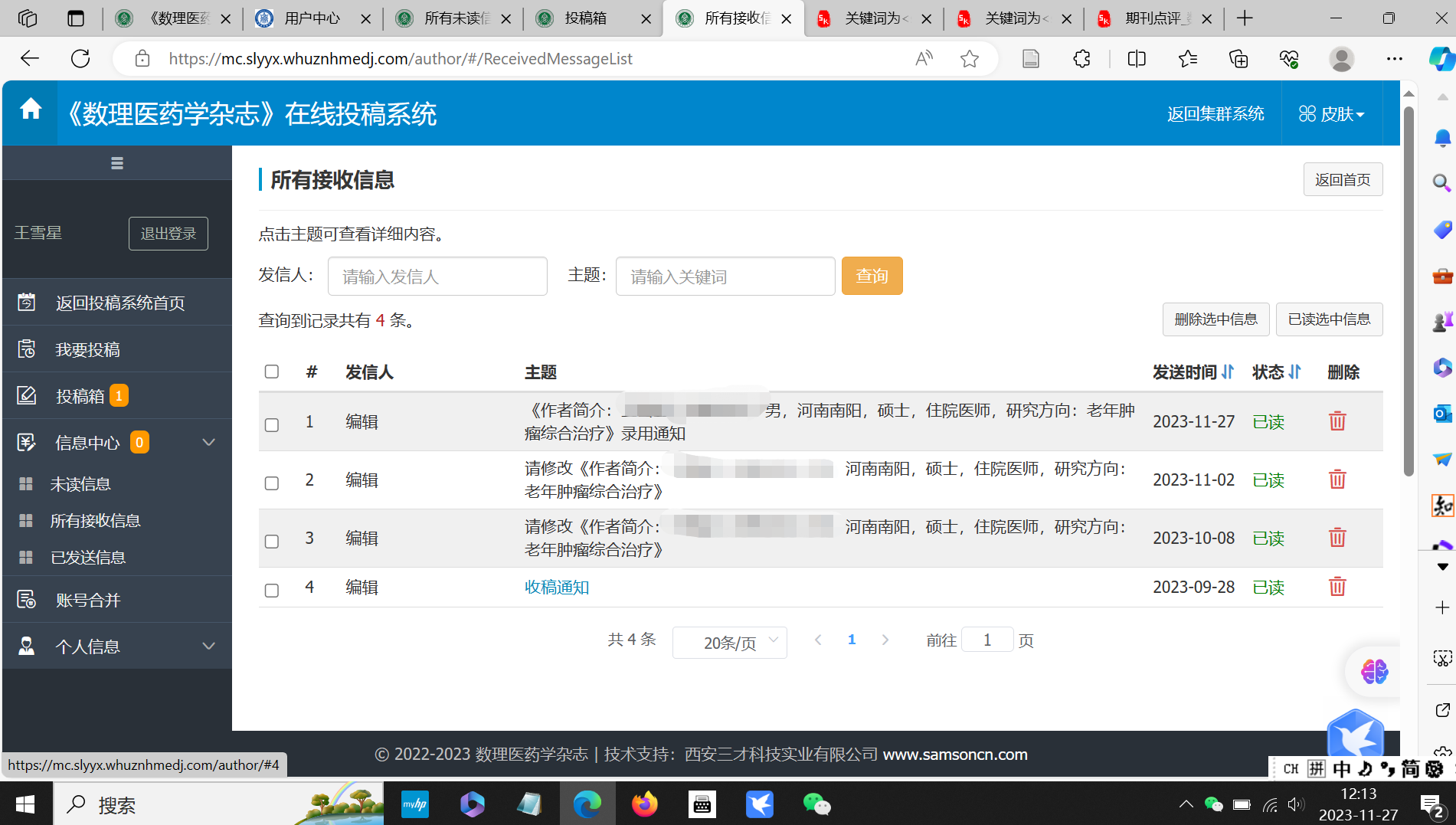Click the 已读选中信息 button
1456x825 pixels.
click(1329, 319)
